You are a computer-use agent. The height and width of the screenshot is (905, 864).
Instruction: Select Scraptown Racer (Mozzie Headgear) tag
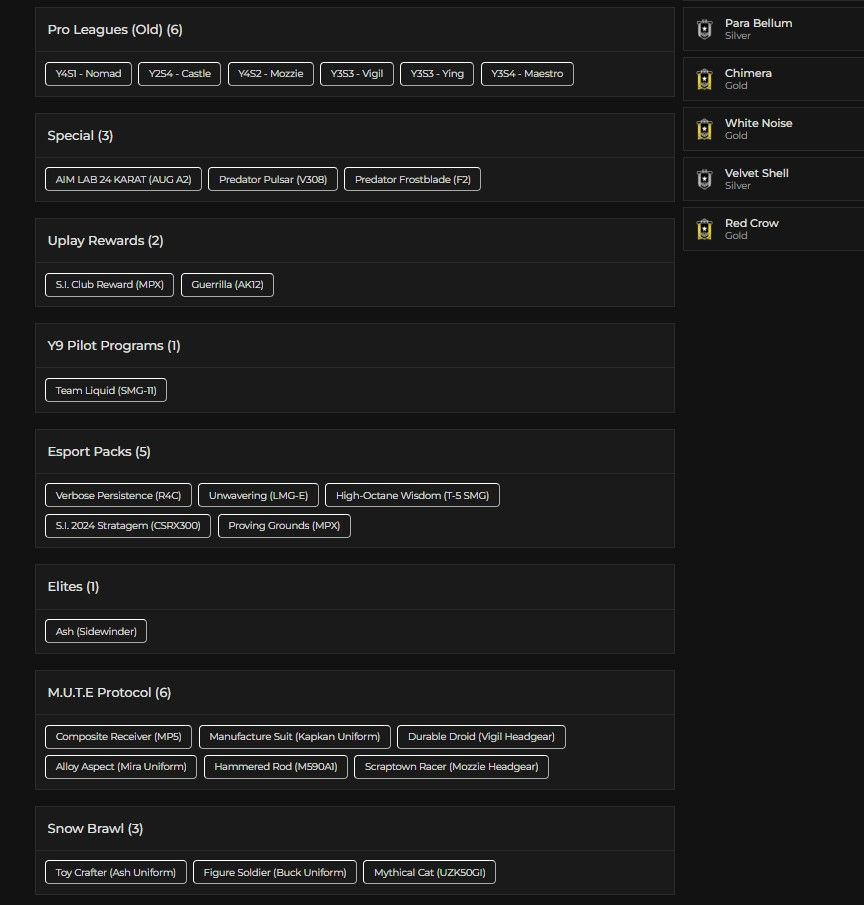coord(451,767)
